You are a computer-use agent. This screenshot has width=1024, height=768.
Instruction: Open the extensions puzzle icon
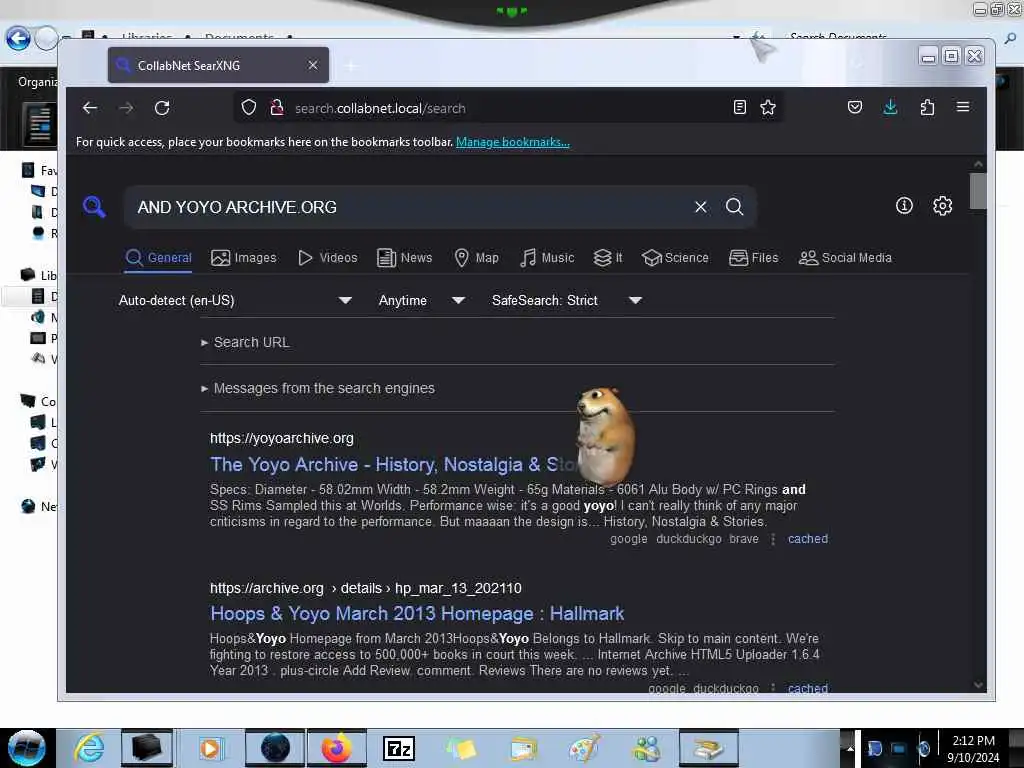coord(927,107)
